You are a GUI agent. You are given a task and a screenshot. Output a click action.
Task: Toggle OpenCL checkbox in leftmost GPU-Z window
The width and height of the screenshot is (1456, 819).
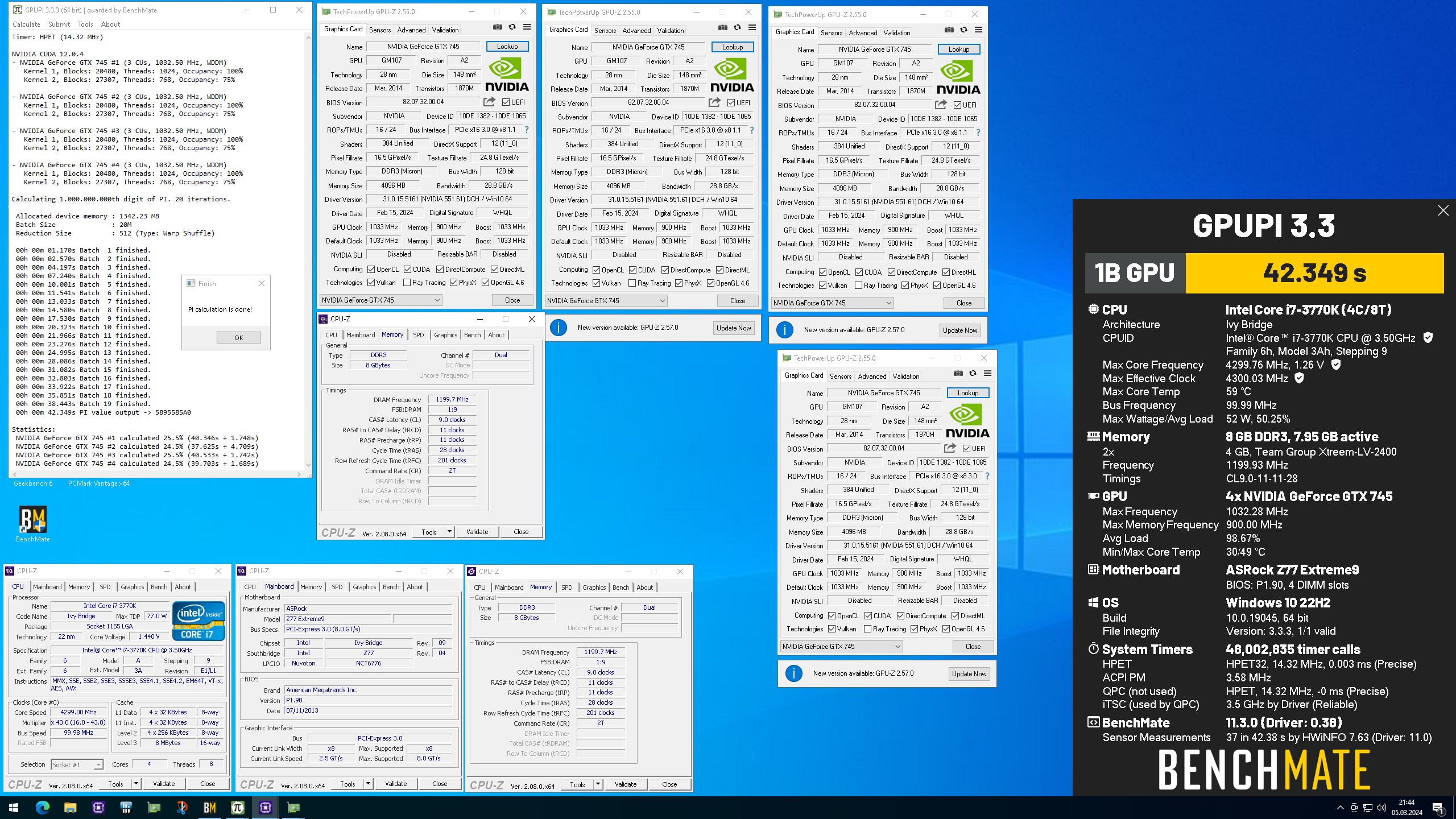(x=371, y=270)
